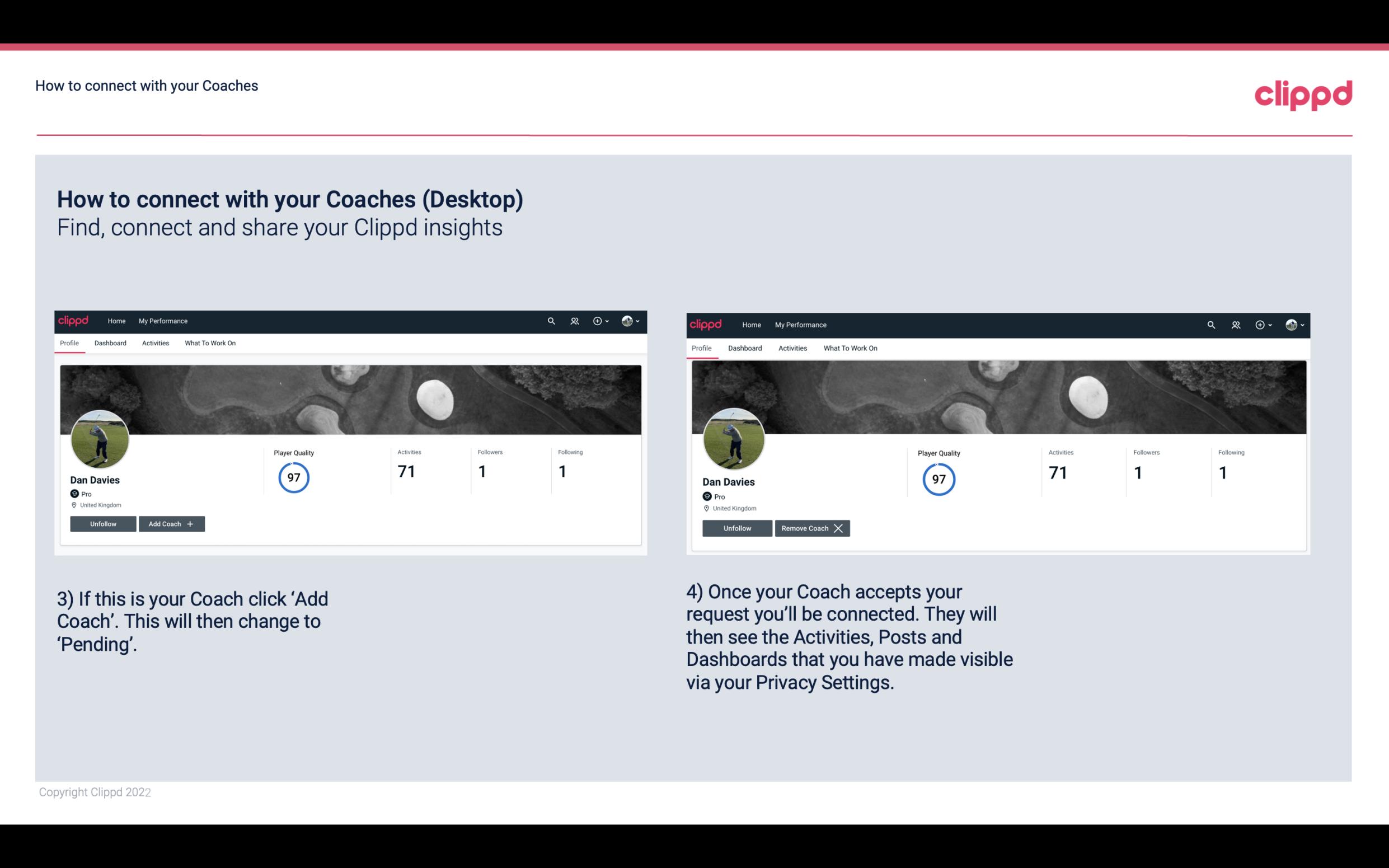This screenshot has width=1389, height=868.
Task: Select the Profile tab on left screenshot
Action: click(69, 343)
